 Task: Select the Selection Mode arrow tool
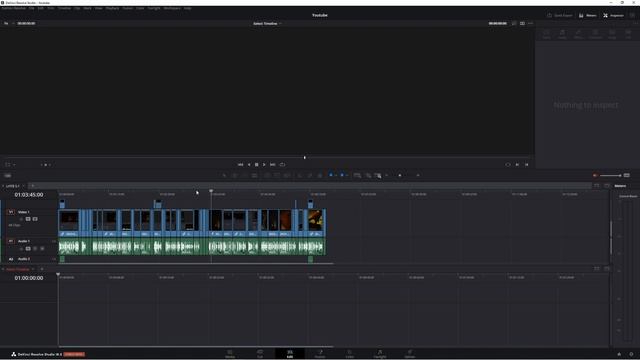[224, 176]
